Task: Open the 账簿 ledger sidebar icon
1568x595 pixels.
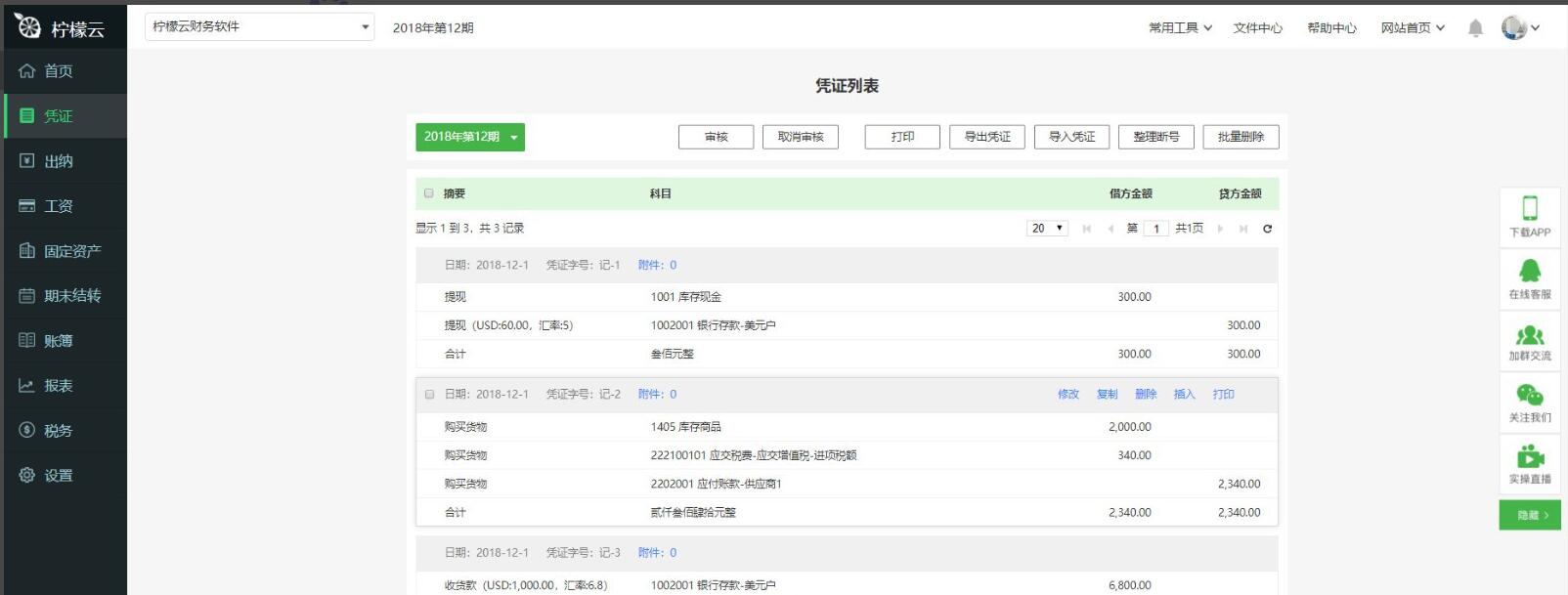Action: 27,341
